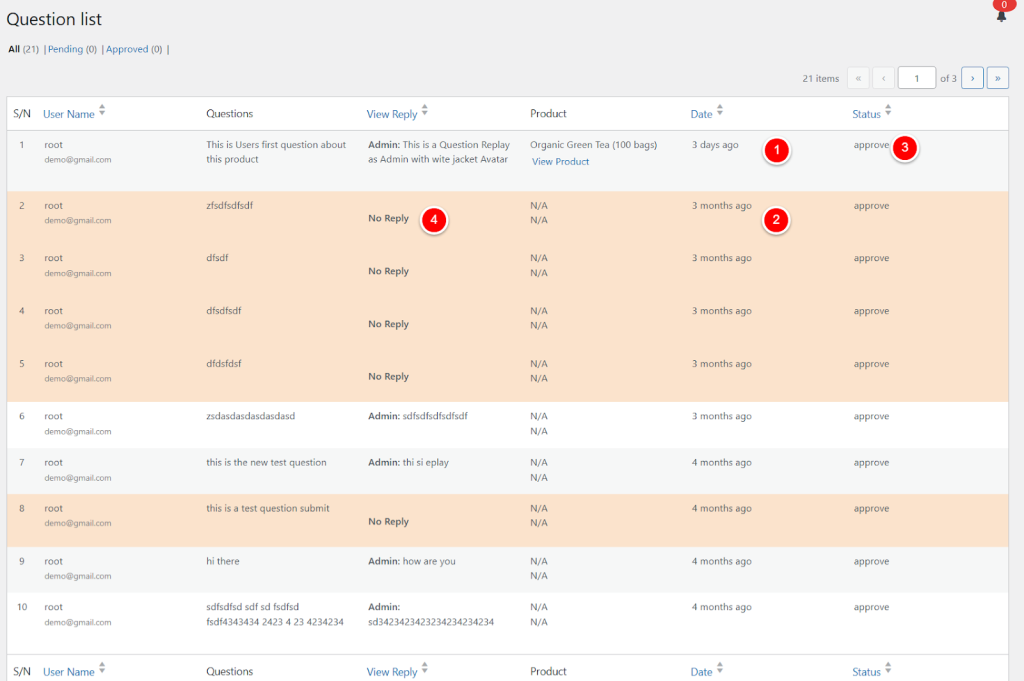Click sort arrows beside top Status header
This screenshot has height=681, width=1024.
[888, 111]
